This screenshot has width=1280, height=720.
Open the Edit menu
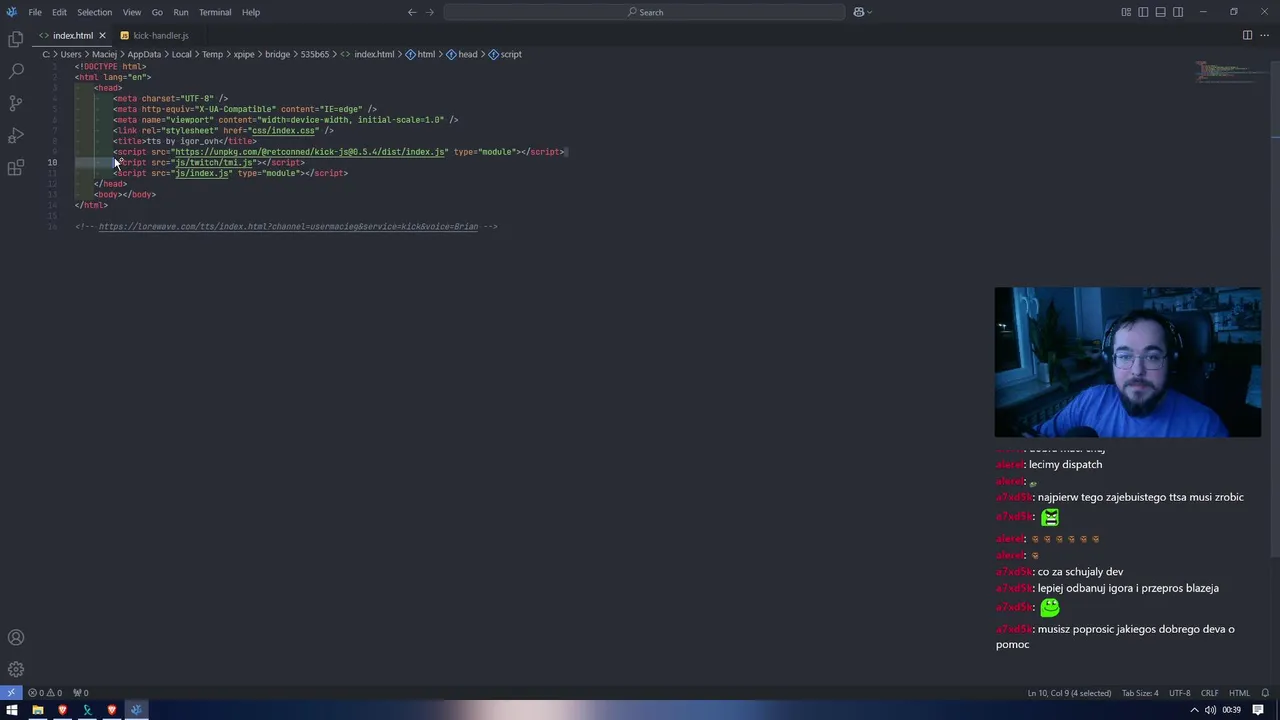(x=59, y=12)
